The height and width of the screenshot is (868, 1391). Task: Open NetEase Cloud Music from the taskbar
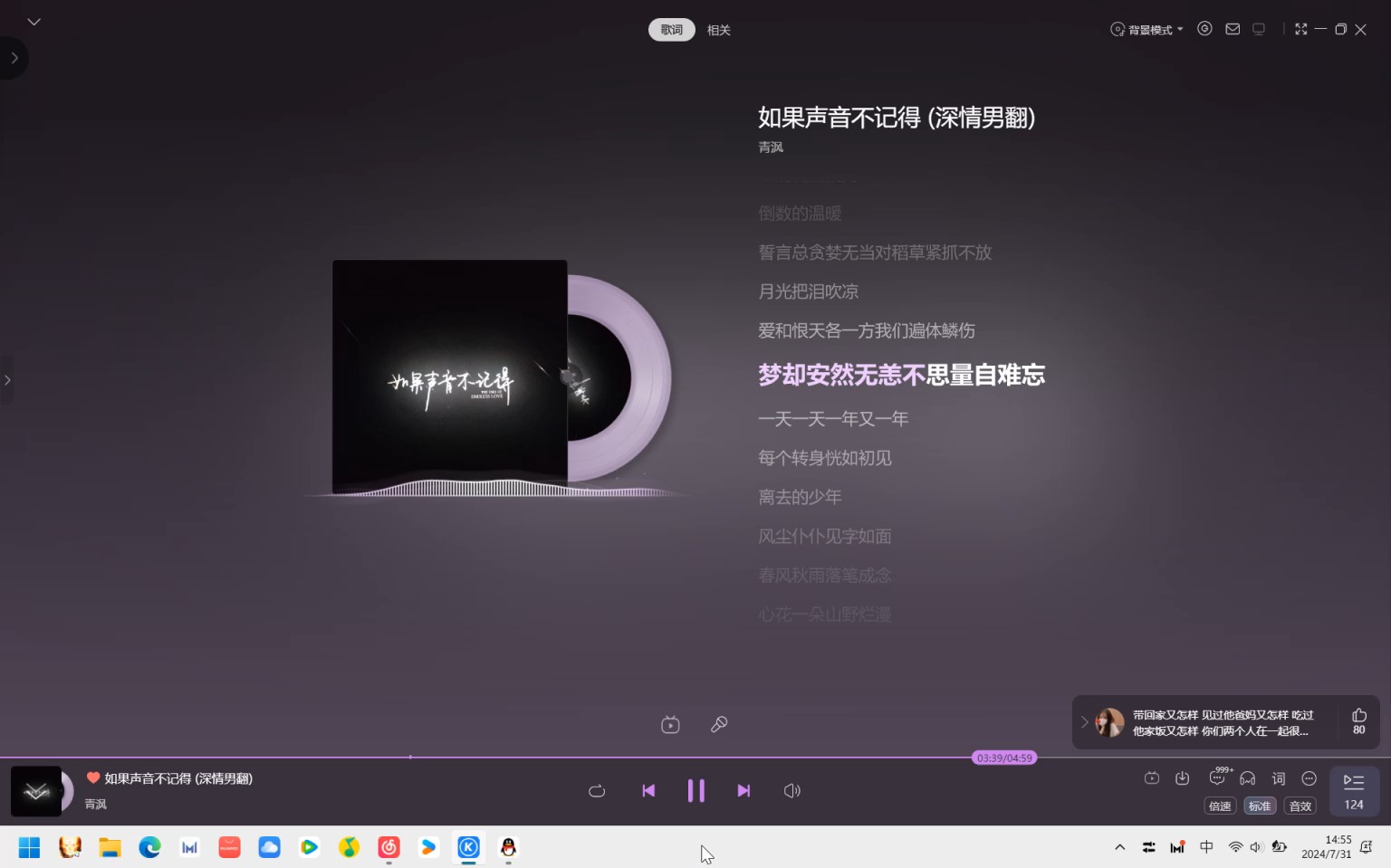tap(389, 847)
